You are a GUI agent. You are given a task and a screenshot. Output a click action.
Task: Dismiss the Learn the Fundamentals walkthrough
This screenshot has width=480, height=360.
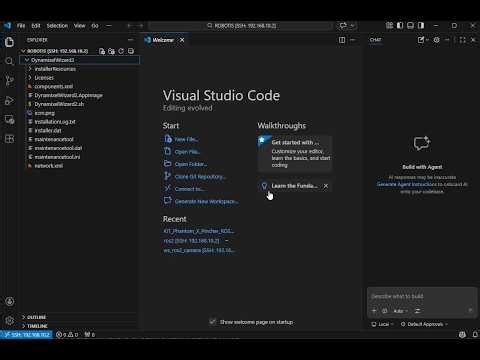(326, 186)
